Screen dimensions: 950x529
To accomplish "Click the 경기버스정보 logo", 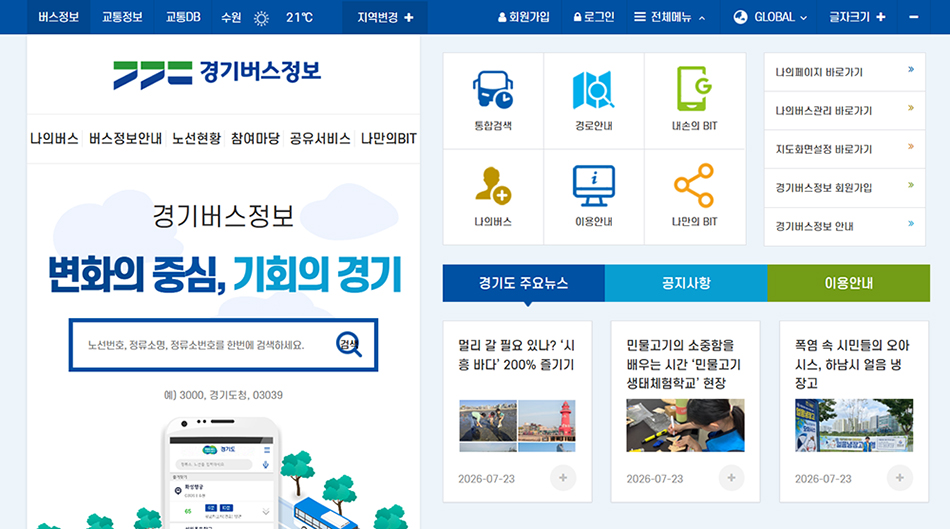I will pyautogui.click(x=217, y=74).
